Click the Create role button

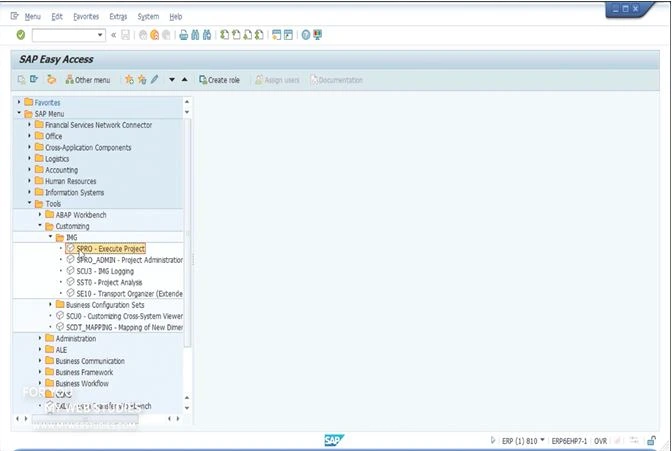coord(219,80)
